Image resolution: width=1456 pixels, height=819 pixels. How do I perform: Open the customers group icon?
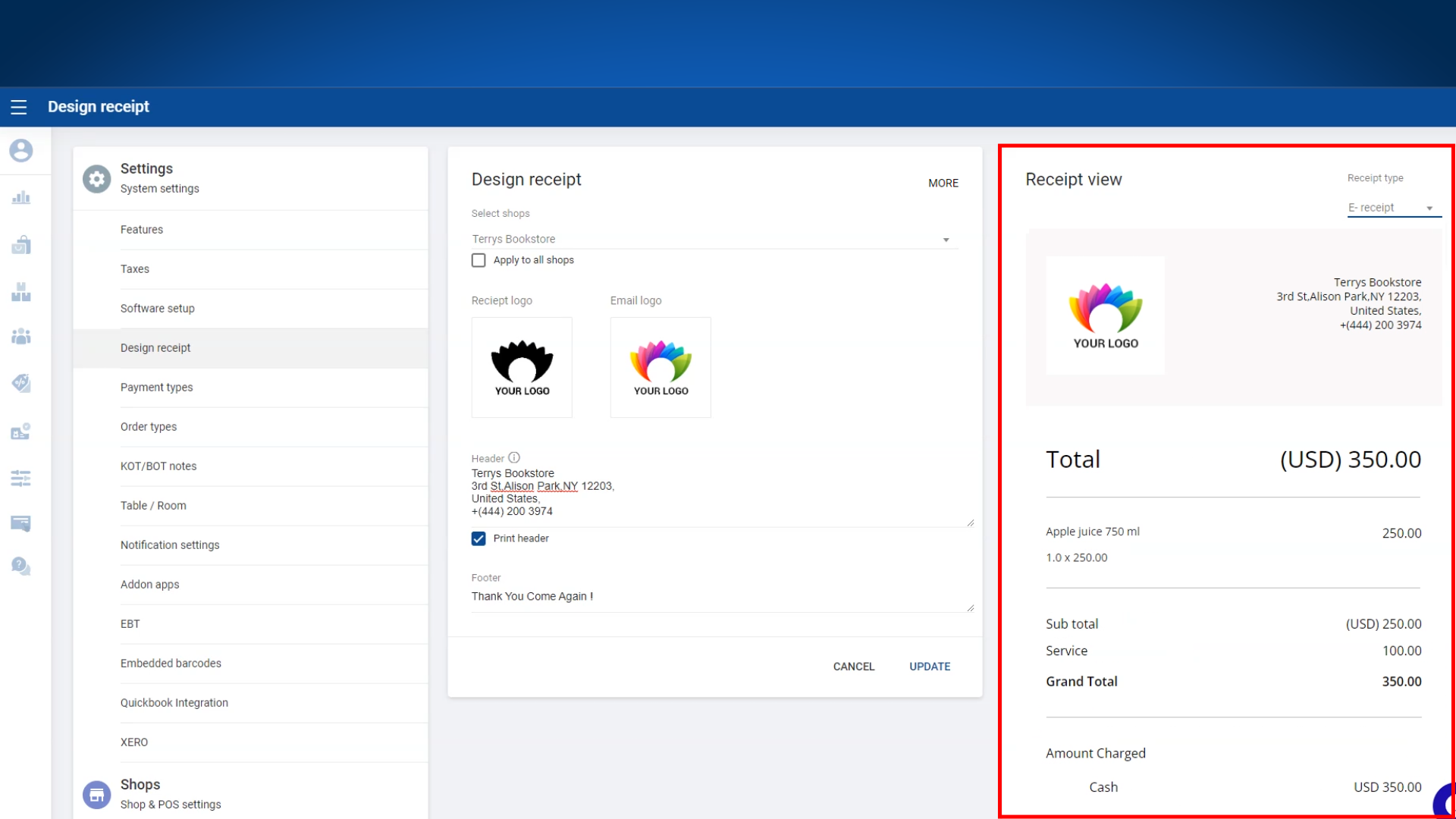point(21,337)
